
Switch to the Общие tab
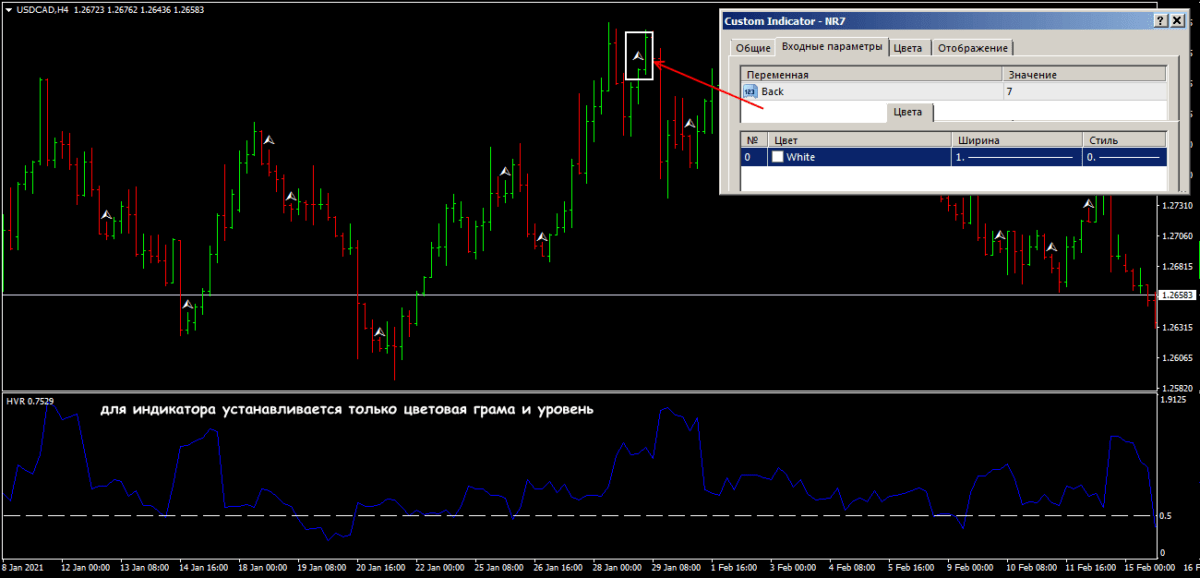[753, 48]
